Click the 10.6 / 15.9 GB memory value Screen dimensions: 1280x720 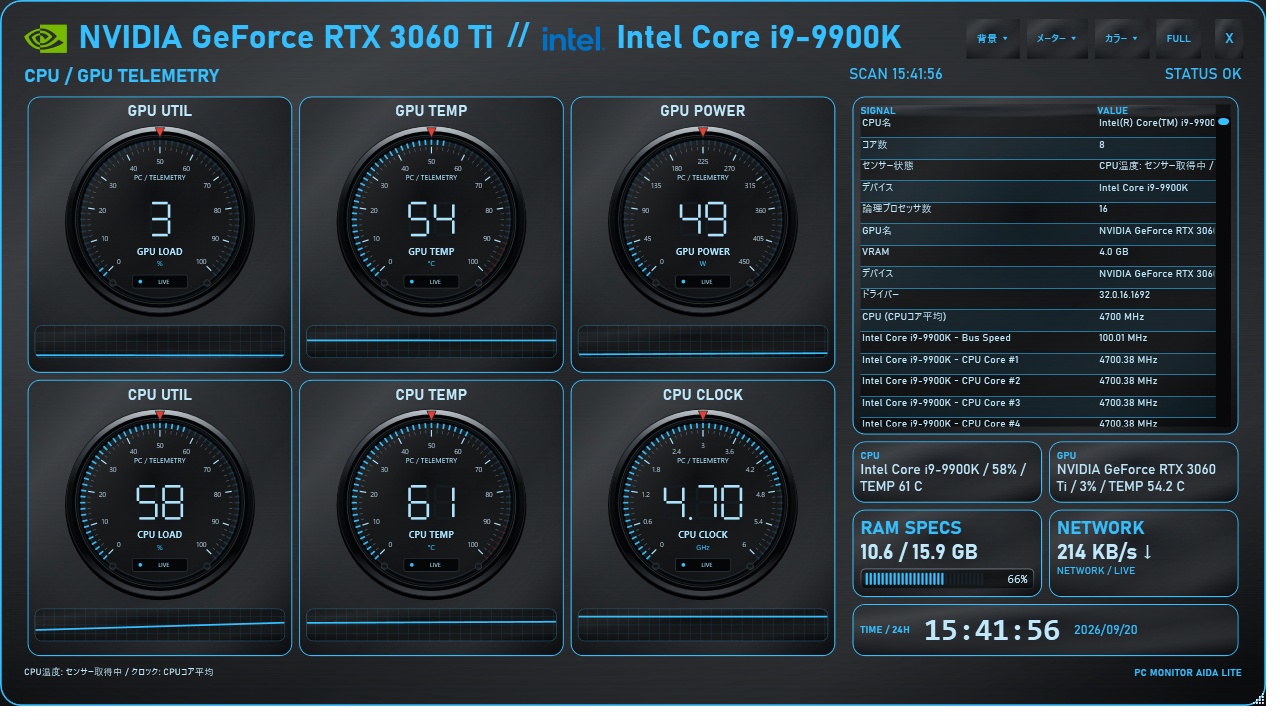click(919, 552)
